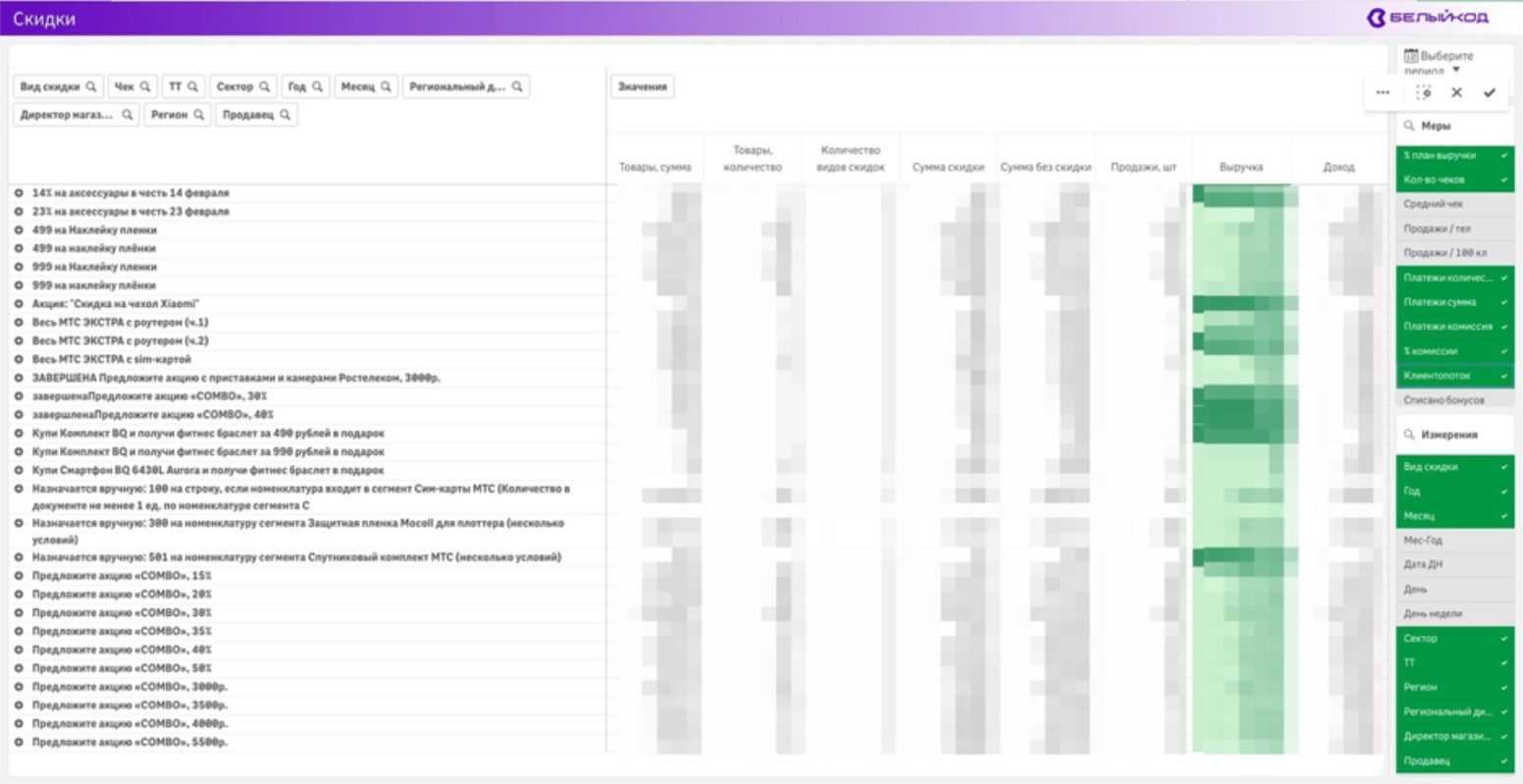Viewport: 1523px width, 784px height.
Task: Expand row 14% на аксессуары в честь 14 февраля
Action: point(19,193)
